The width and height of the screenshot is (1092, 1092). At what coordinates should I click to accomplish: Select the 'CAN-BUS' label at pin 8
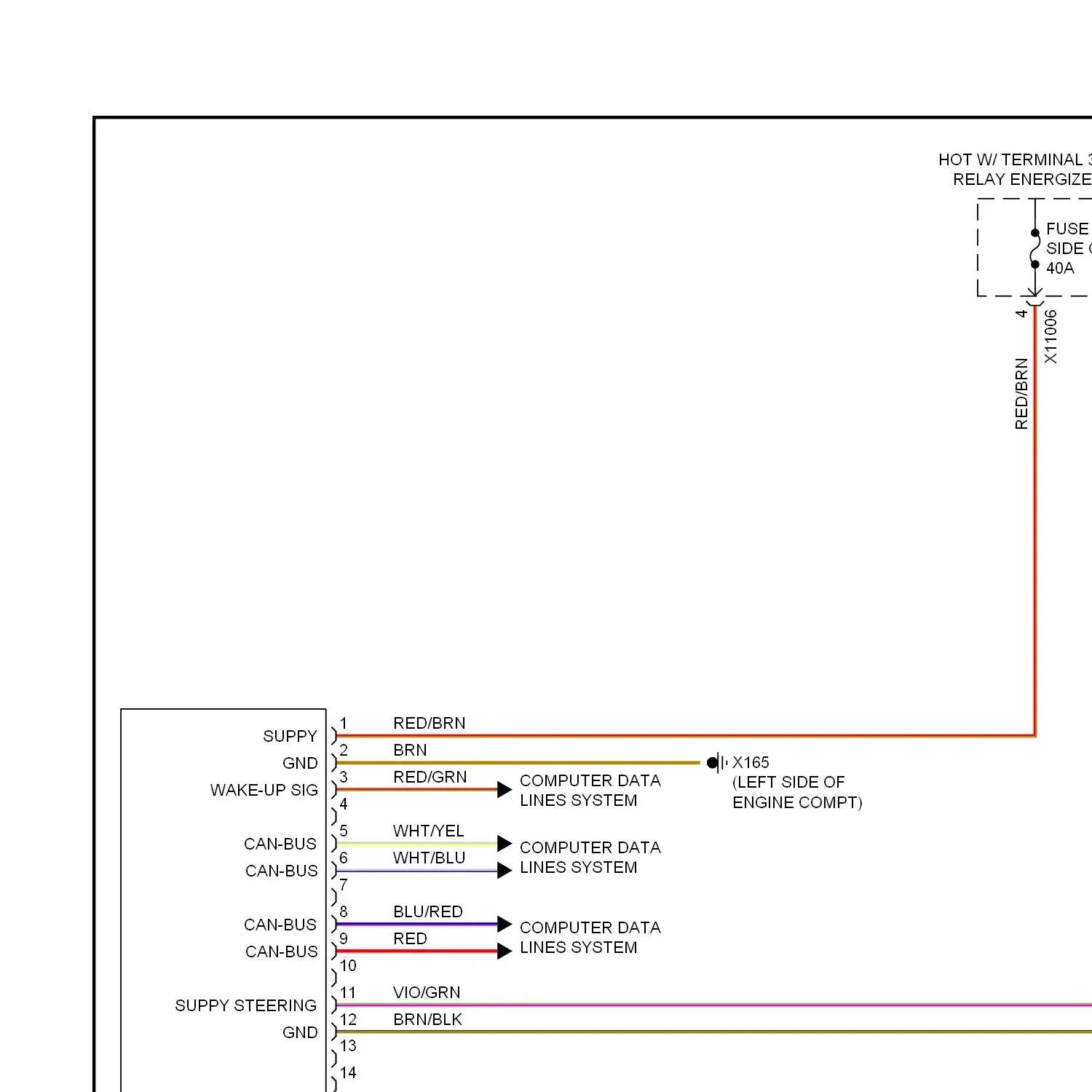point(280,925)
